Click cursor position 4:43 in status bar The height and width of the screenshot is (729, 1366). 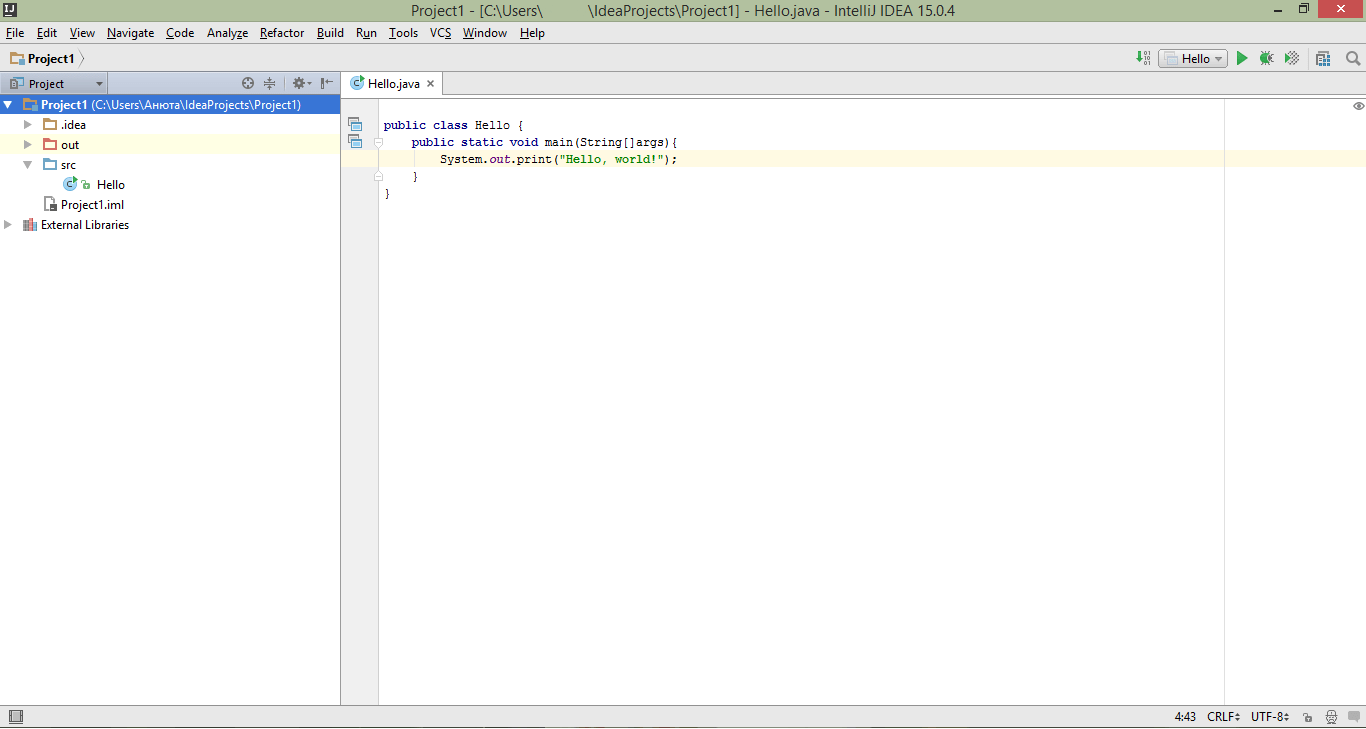tap(1185, 717)
